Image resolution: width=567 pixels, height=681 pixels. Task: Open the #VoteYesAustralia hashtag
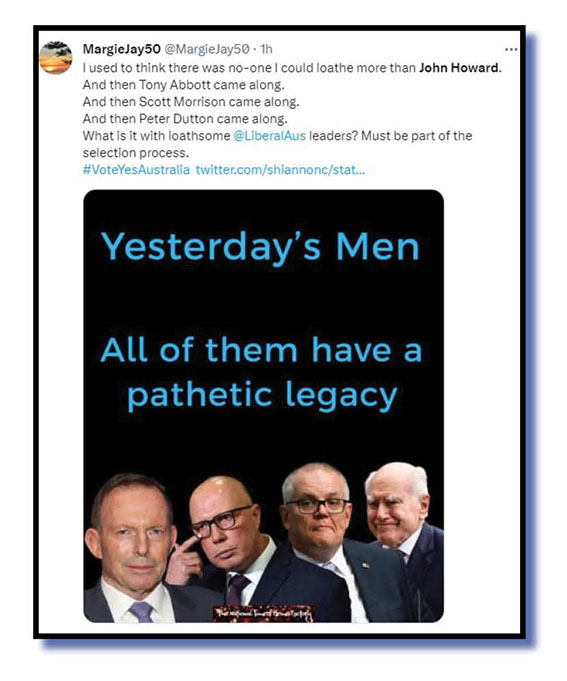click(x=136, y=169)
